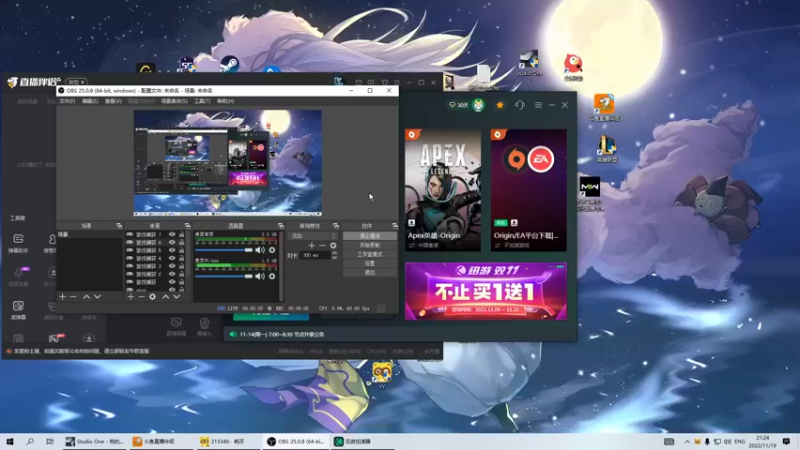Image resolution: width=800 pixels, height=450 pixels.
Task: Open the Studio One desktop shortcut
Action: tap(529, 64)
